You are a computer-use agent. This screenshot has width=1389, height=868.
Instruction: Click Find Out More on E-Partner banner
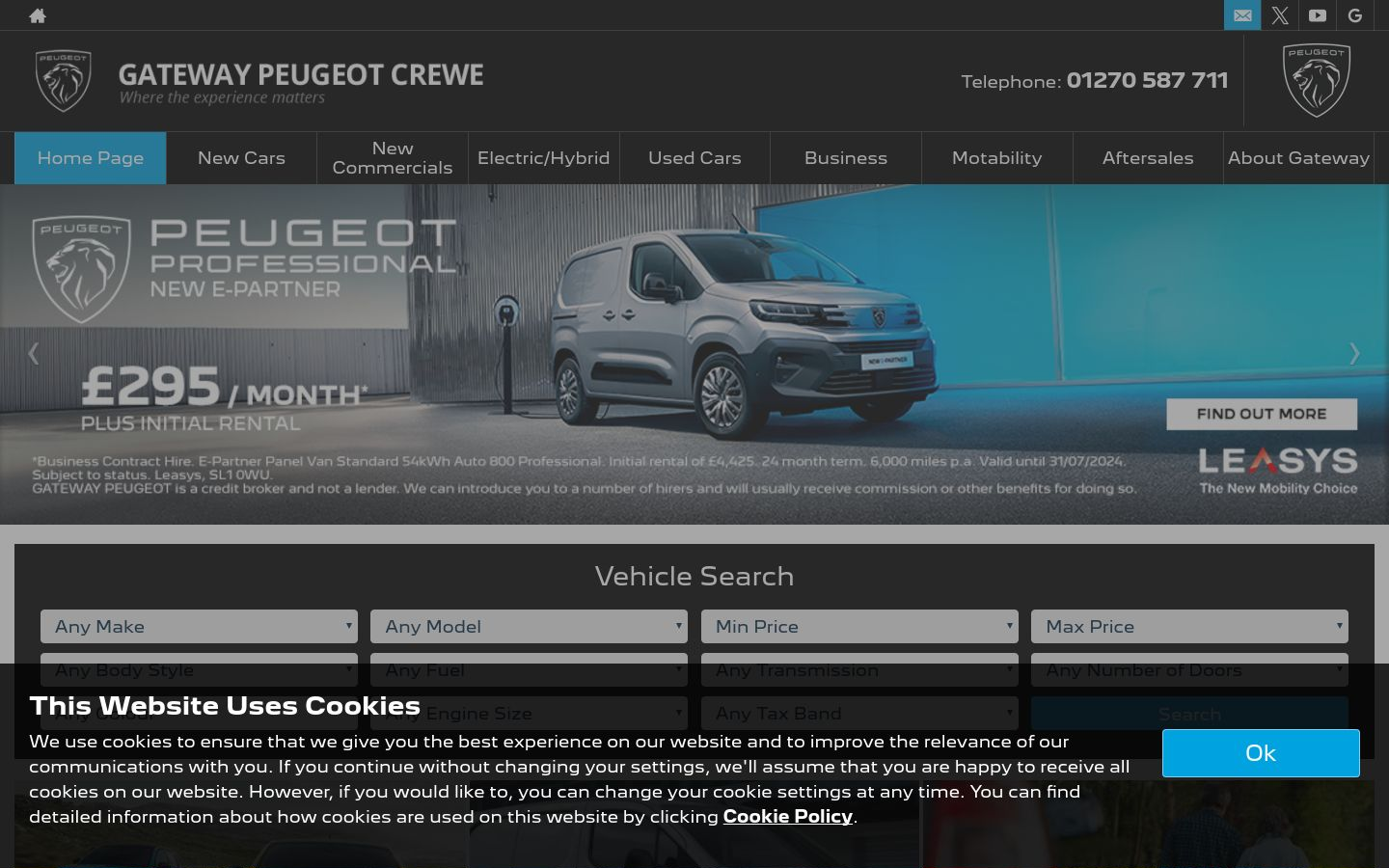tap(1262, 414)
